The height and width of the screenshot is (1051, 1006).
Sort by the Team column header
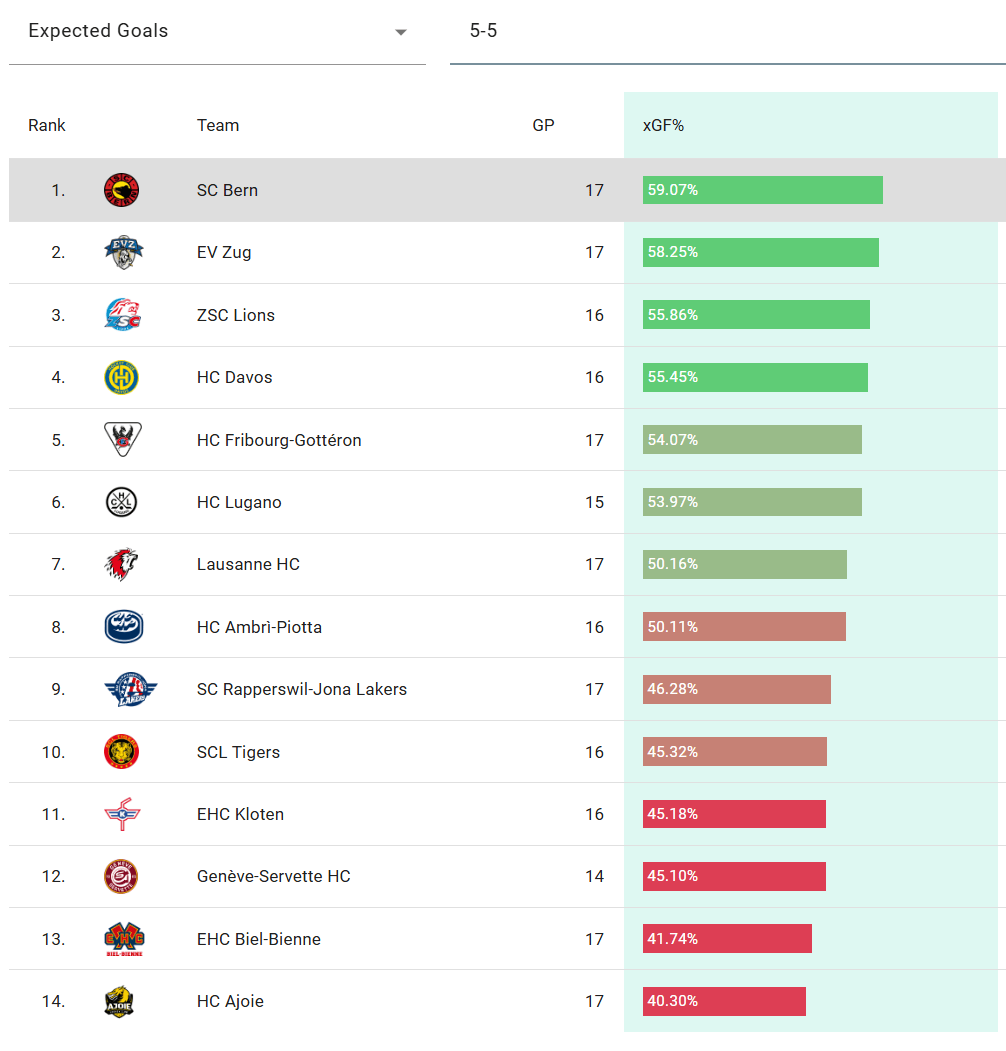pyautogui.click(x=218, y=126)
